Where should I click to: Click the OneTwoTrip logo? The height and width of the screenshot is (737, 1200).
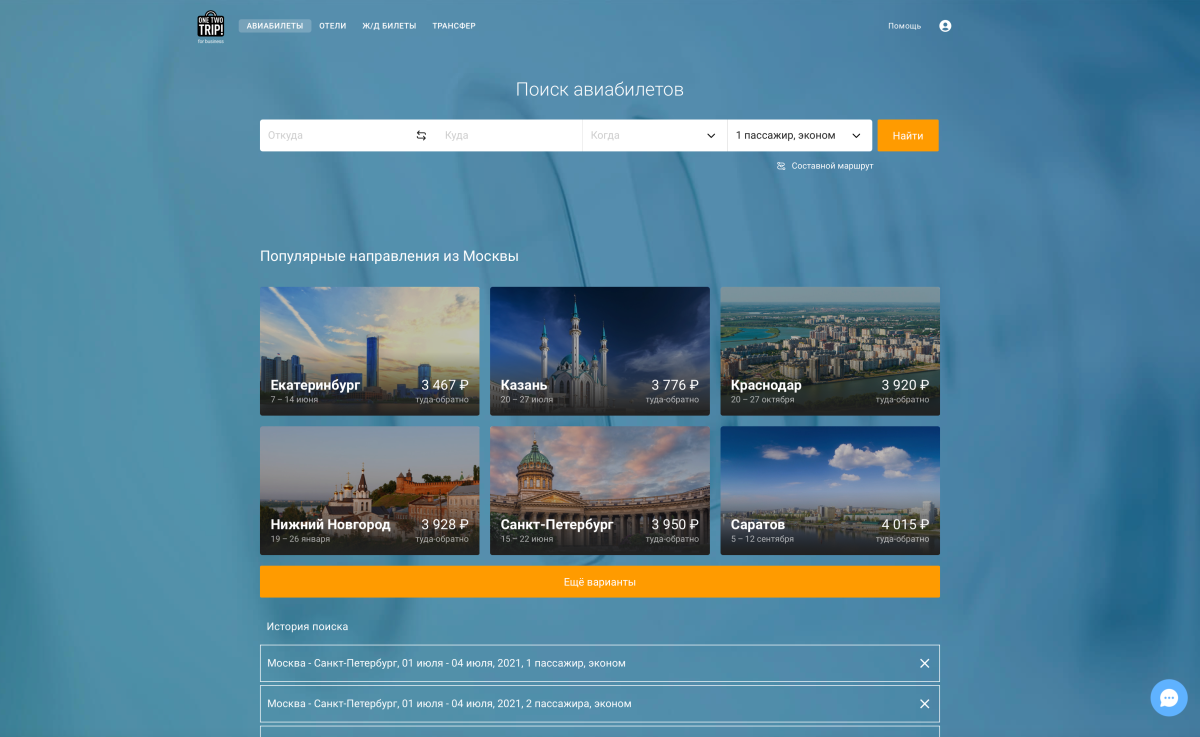(210, 26)
